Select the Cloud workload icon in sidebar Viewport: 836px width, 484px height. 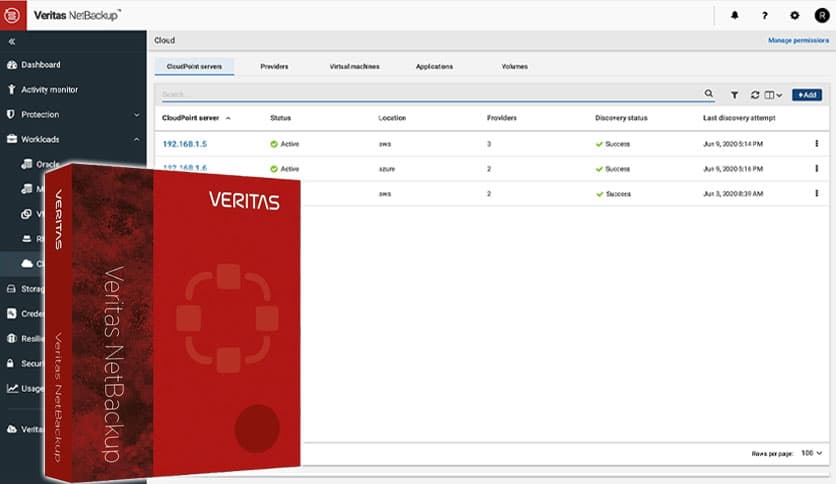point(27,263)
